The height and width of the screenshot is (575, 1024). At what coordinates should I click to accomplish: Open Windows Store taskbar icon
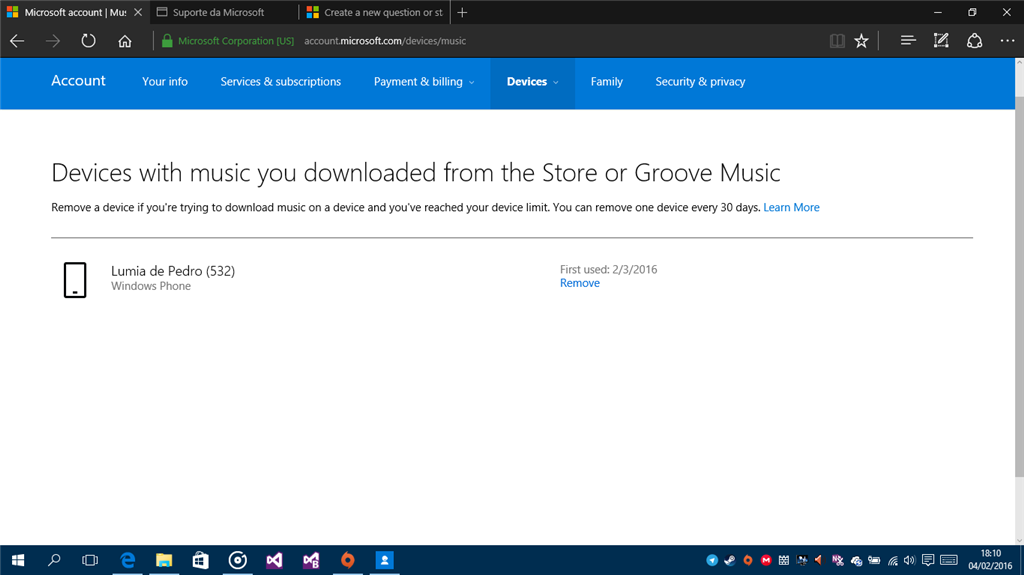point(200,560)
